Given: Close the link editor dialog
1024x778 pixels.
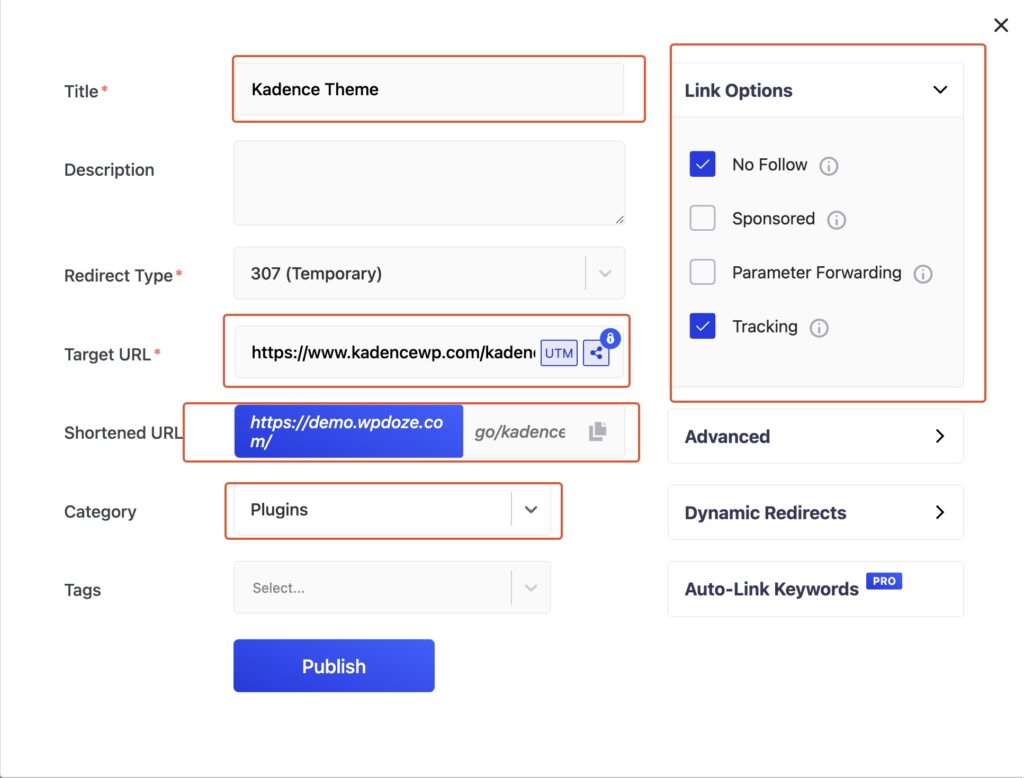Looking at the screenshot, I should 1000,25.
